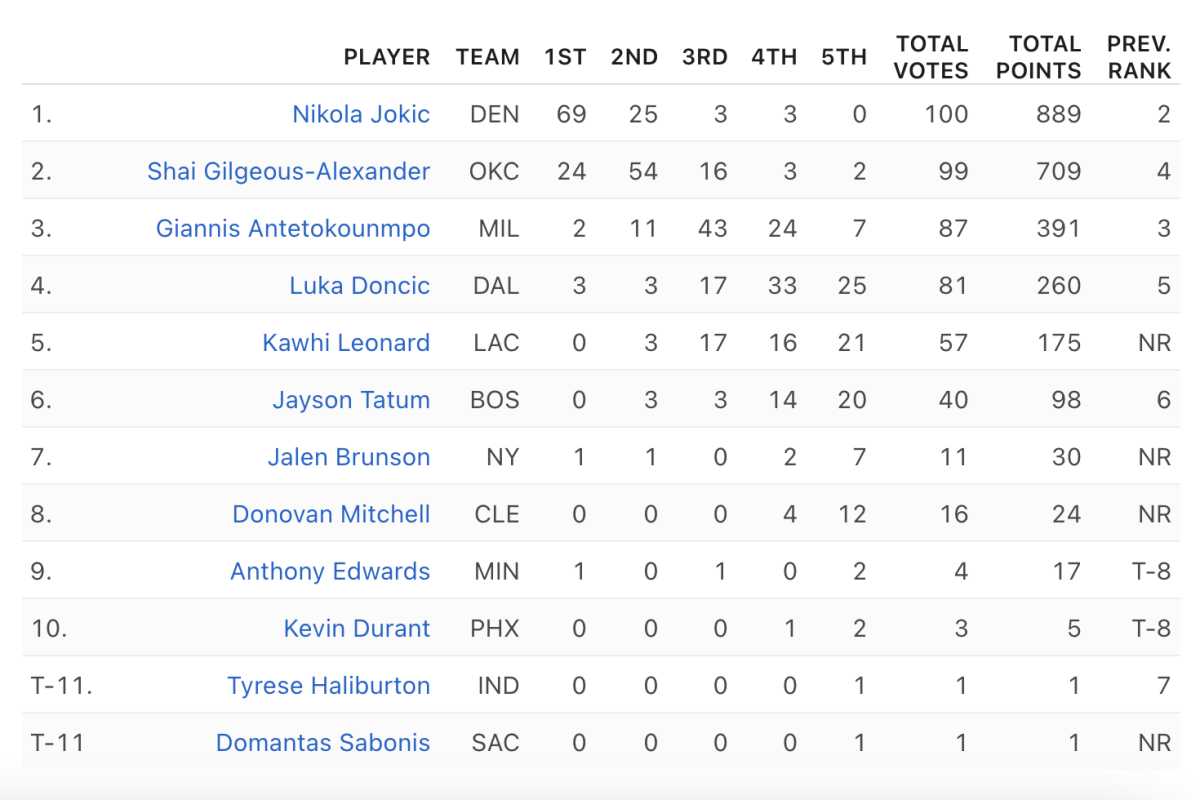The width and height of the screenshot is (1200, 800).
Task: Click the Jayson Tatum link
Action: point(351,400)
